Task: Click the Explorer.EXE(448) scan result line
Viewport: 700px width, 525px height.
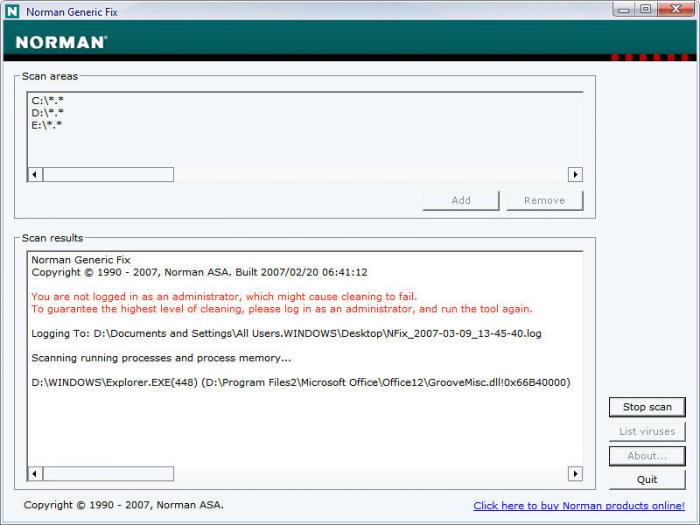Action: (301, 383)
